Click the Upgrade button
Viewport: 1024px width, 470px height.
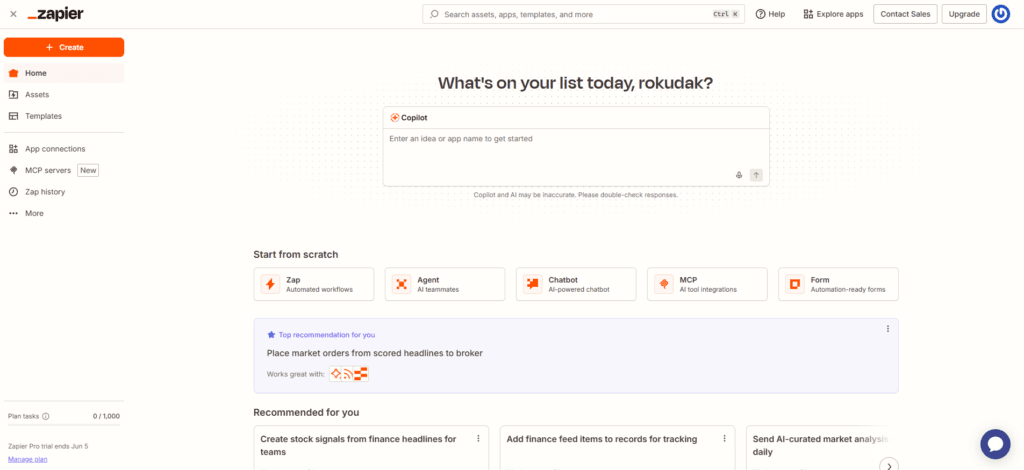click(x=964, y=14)
